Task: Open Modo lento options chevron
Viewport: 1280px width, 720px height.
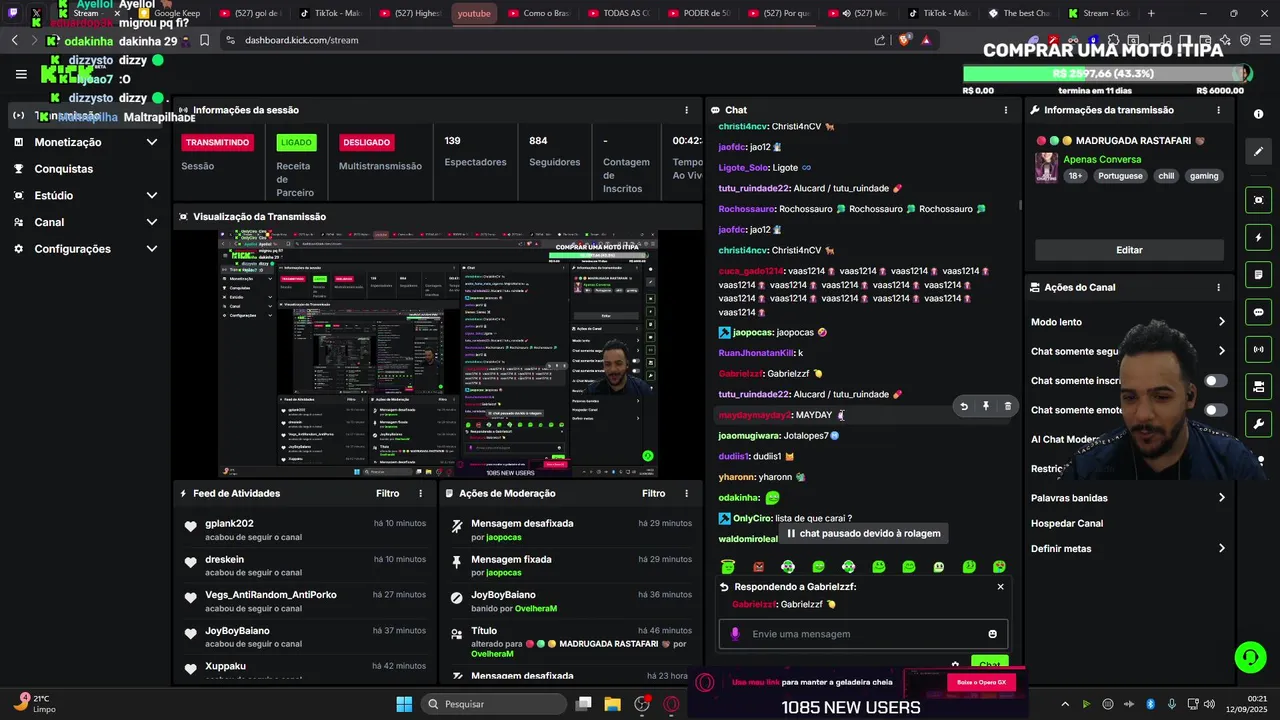Action: pyautogui.click(x=1221, y=322)
